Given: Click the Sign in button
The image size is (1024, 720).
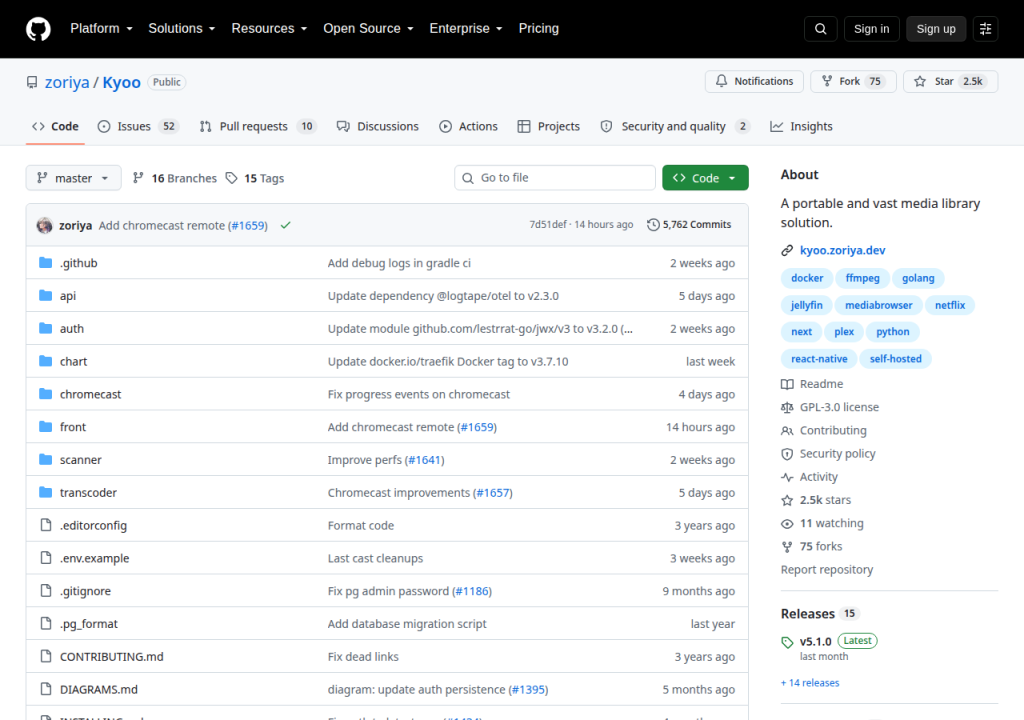Looking at the screenshot, I should tap(871, 29).
